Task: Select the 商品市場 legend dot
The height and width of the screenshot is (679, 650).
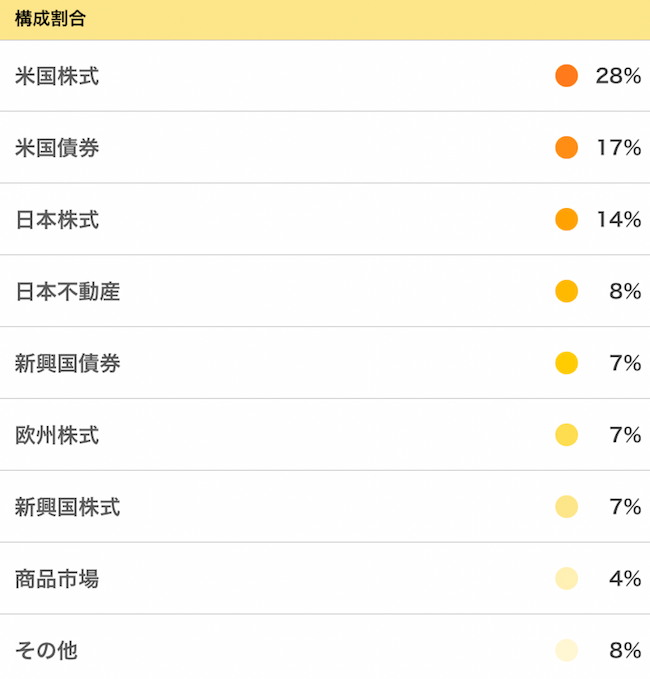Action: pyautogui.click(x=566, y=579)
